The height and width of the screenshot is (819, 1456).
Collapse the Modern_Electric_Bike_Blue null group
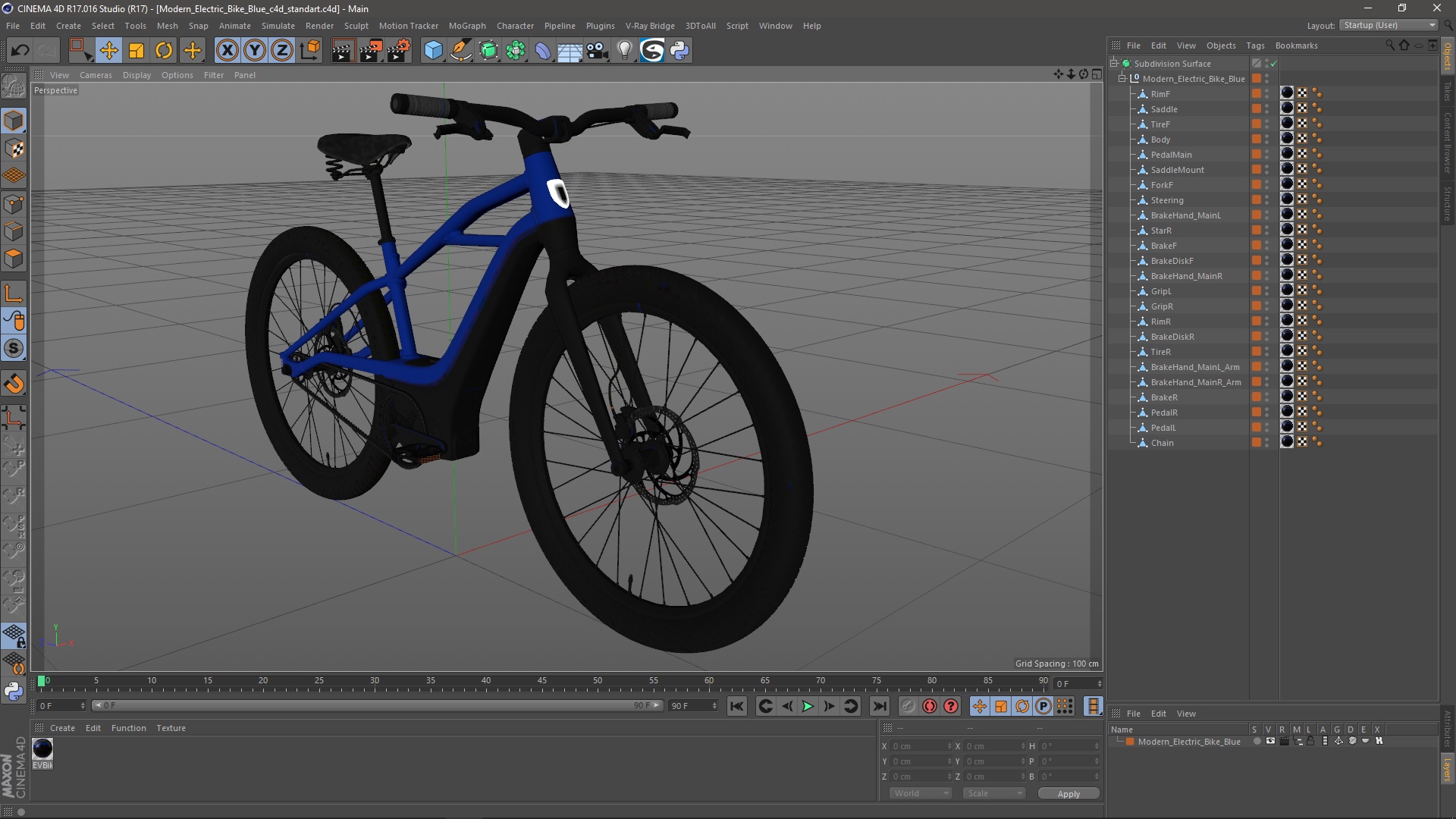click(x=1122, y=79)
